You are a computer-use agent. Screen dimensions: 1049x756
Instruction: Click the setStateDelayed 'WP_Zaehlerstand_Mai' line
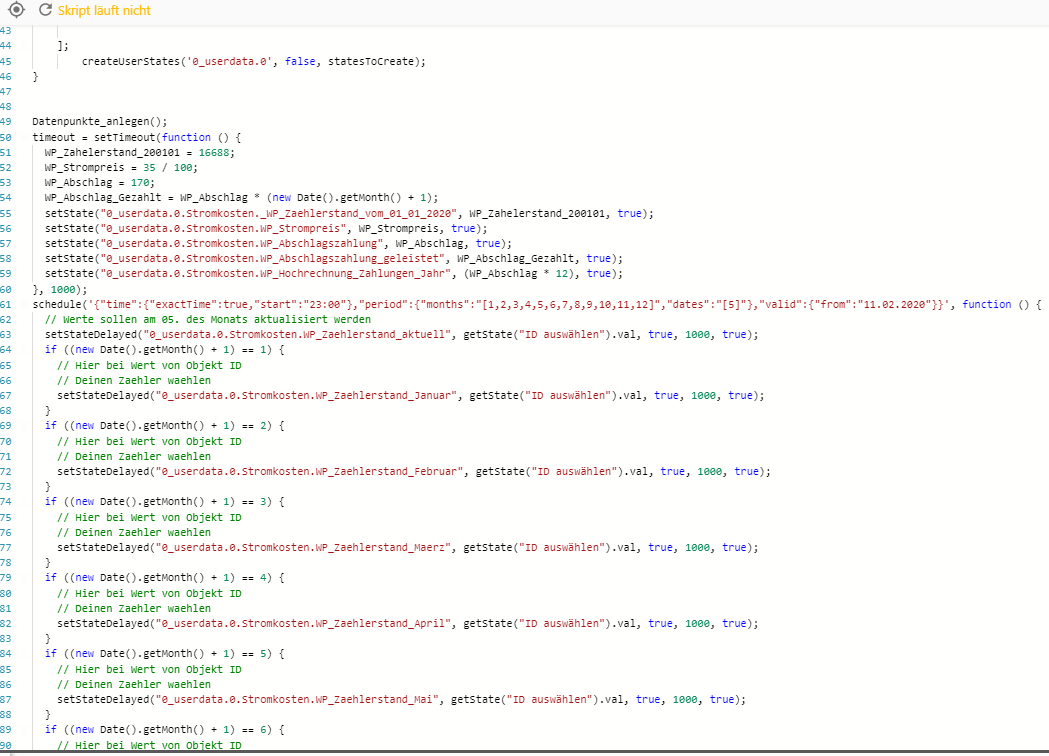click(401, 700)
